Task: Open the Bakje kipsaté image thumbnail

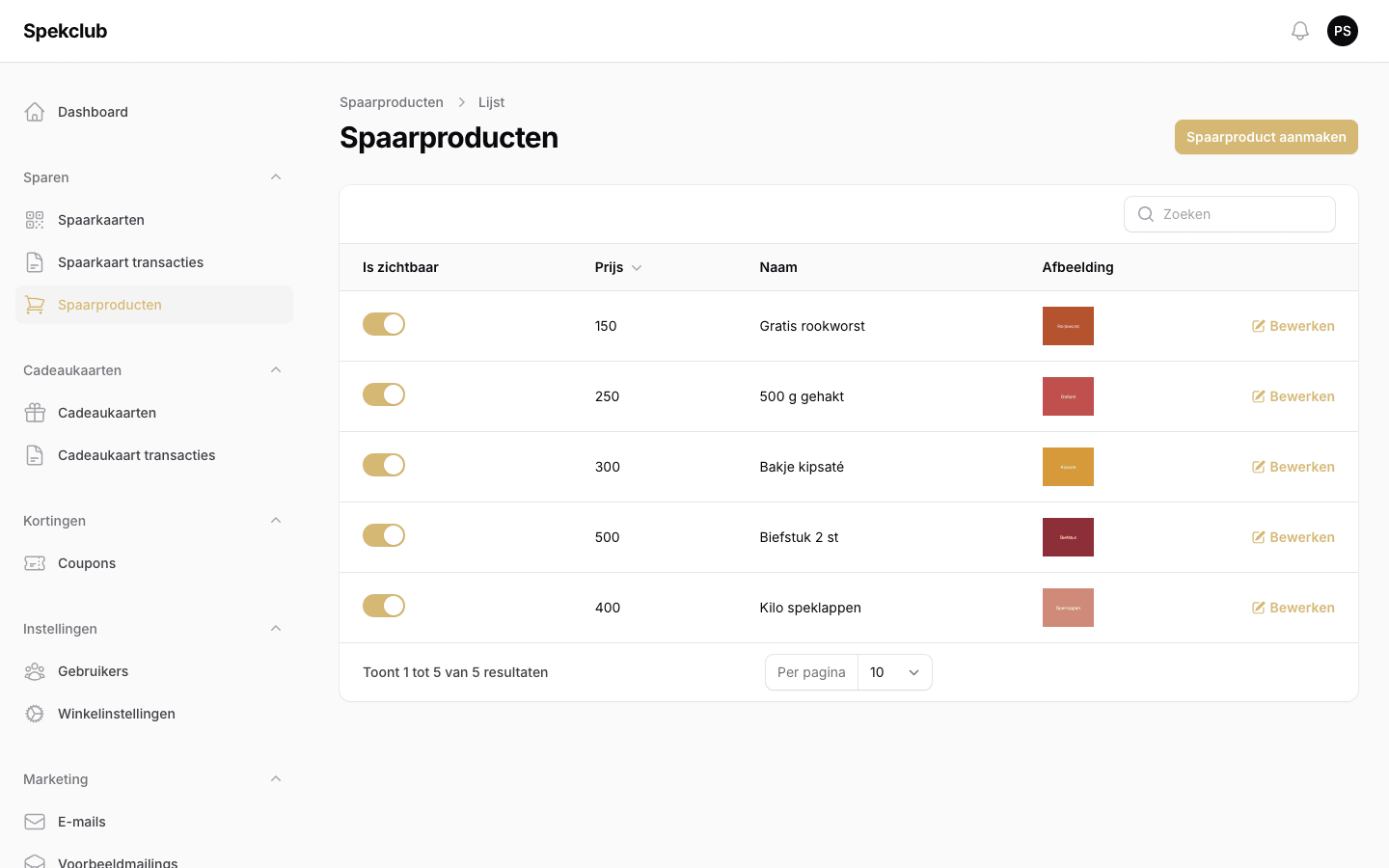Action: [1068, 467]
